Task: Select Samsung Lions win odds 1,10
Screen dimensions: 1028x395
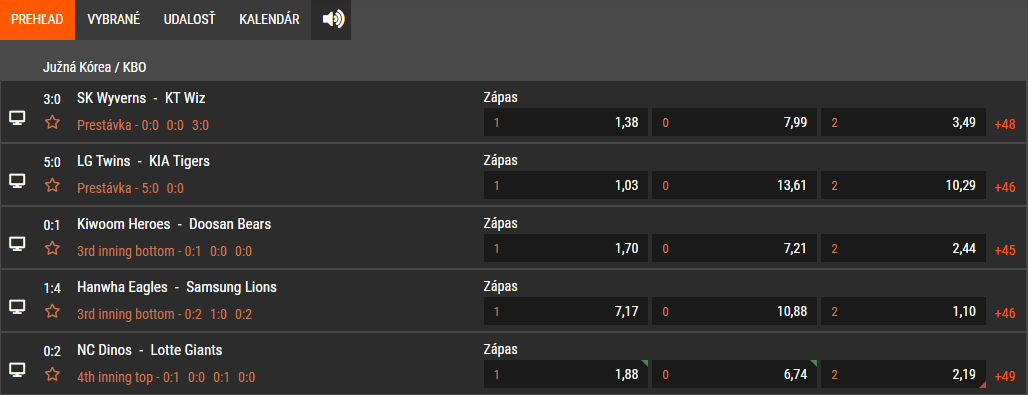Action: click(903, 311)
